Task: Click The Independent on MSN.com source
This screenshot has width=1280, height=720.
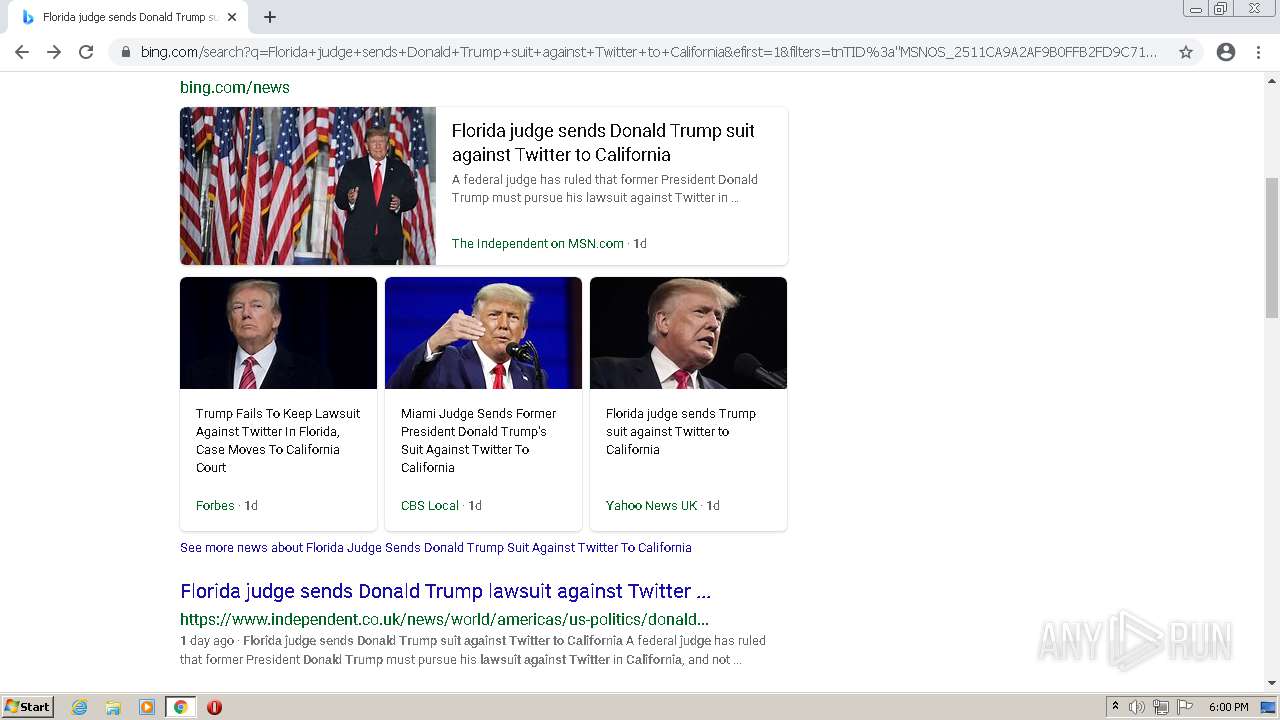Action: pyautogui.click(x=537, y=243)
